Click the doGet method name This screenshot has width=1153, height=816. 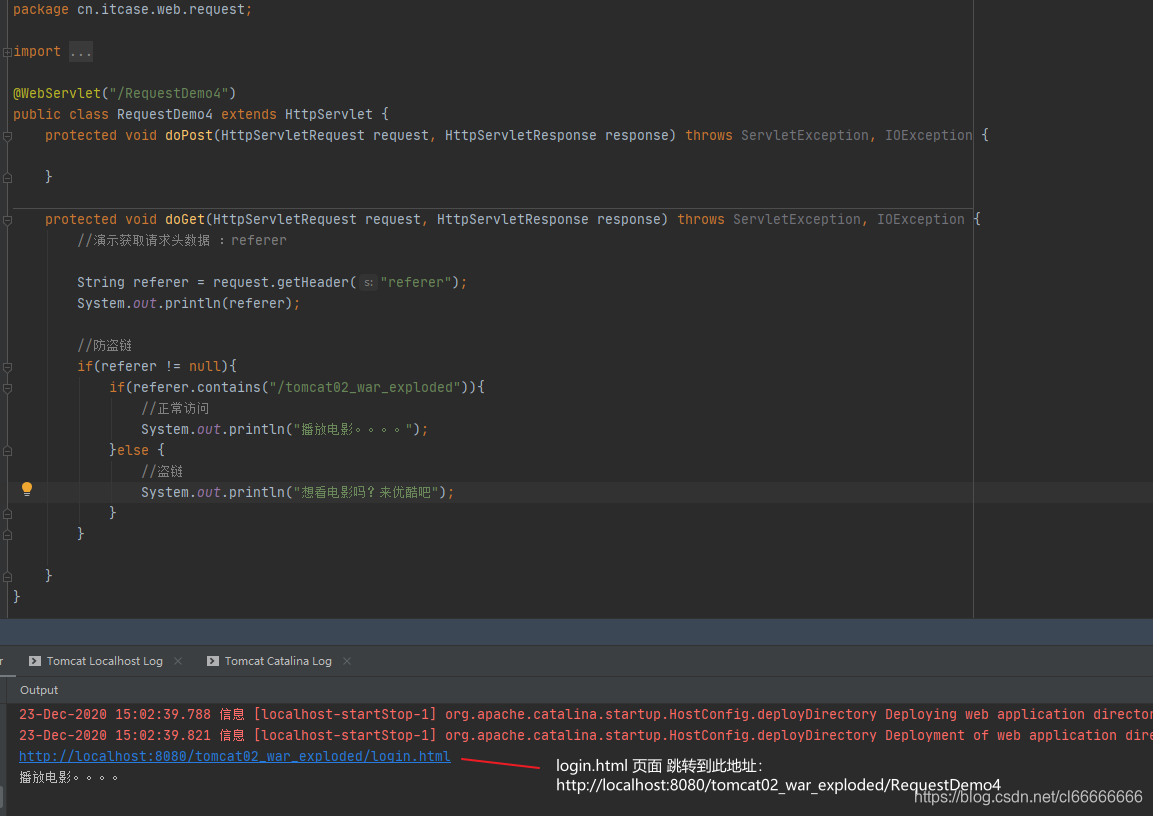tap(185, 219)
